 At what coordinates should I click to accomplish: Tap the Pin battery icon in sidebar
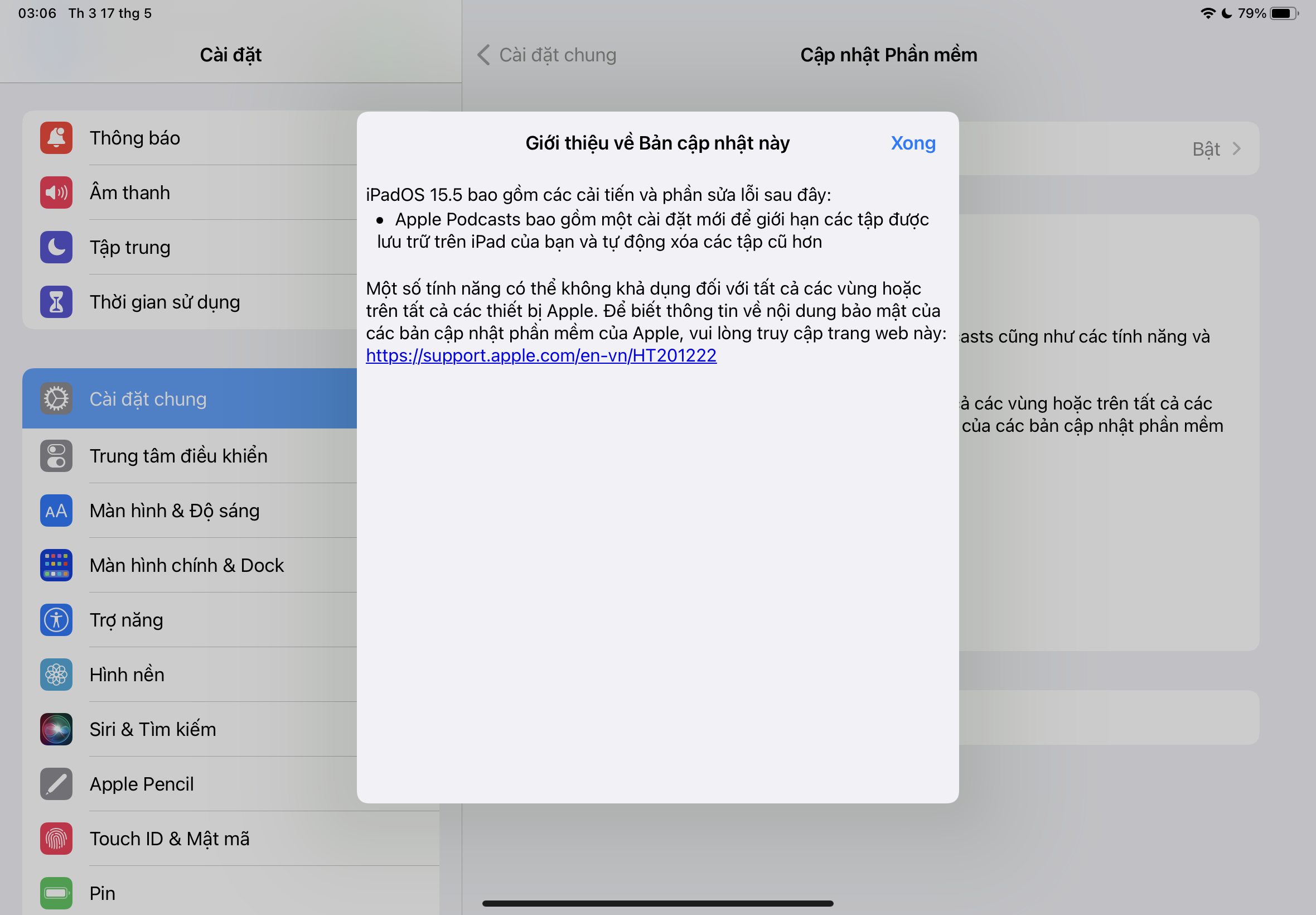pos(56,893)
